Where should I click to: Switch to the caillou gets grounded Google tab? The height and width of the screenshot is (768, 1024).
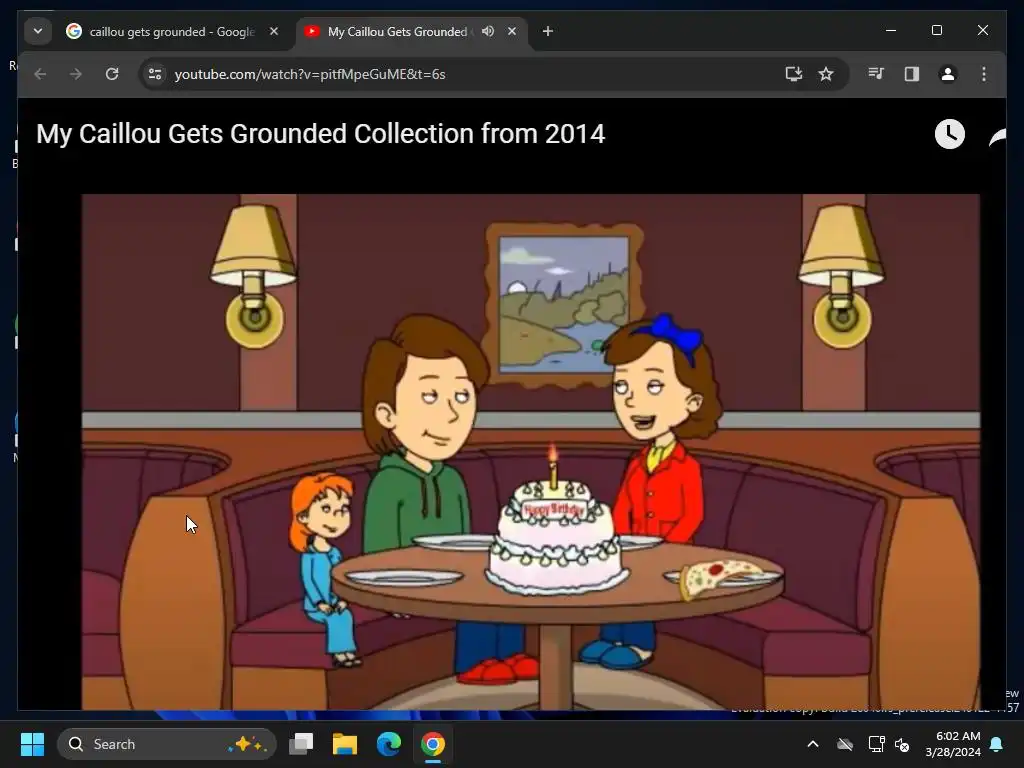click(172, 31)
